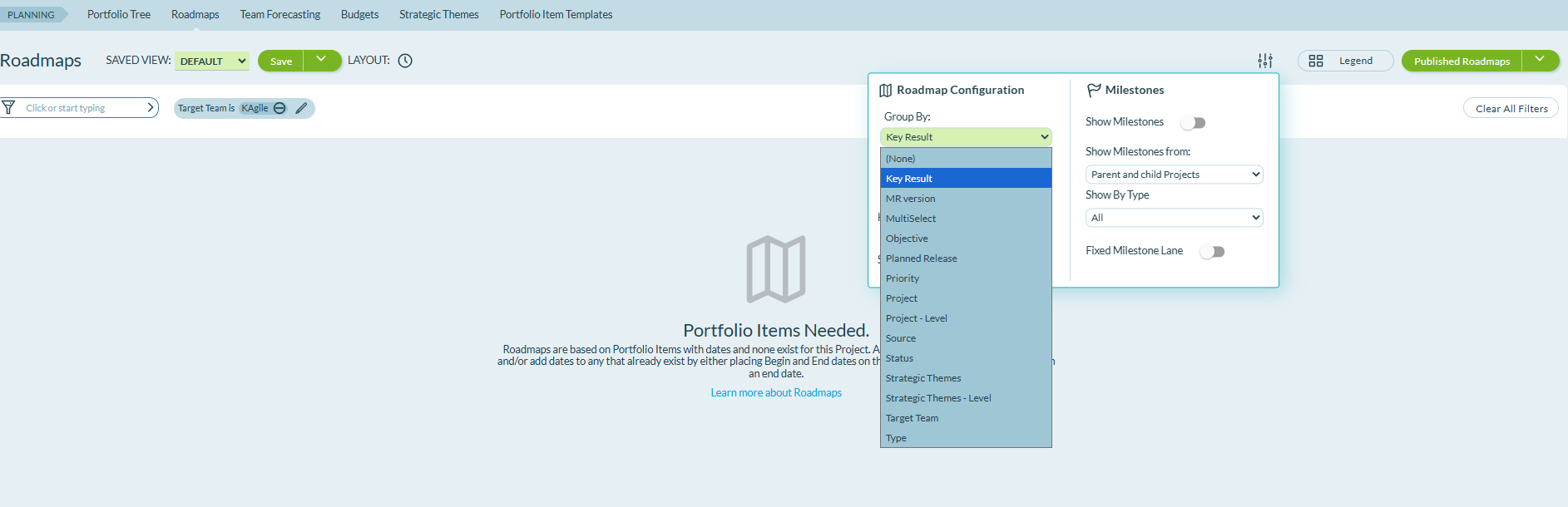Switch to the Portfolio Tree tab

[119, 15]
